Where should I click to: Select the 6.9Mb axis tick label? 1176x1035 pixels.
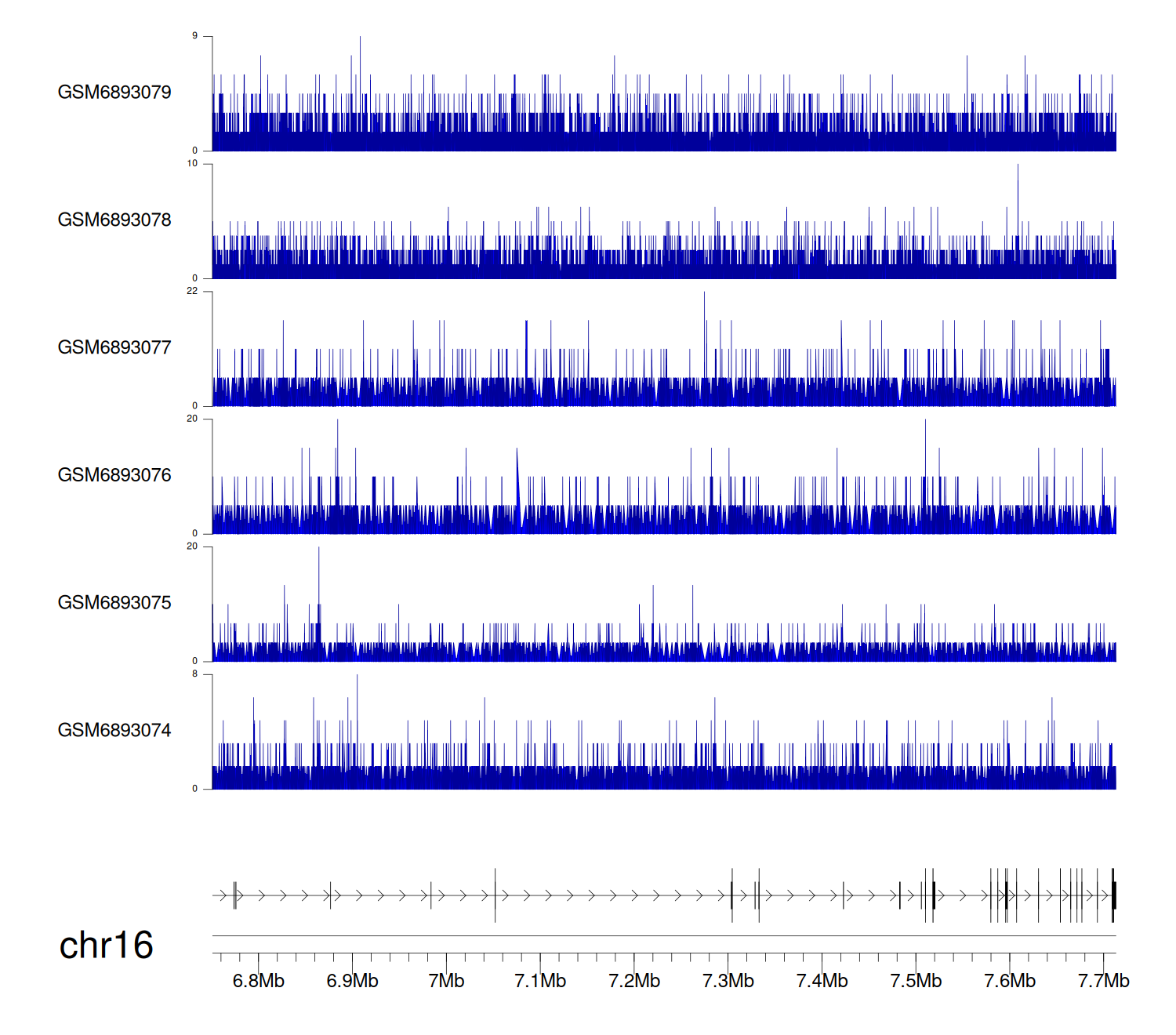click(x=353, y=981)
